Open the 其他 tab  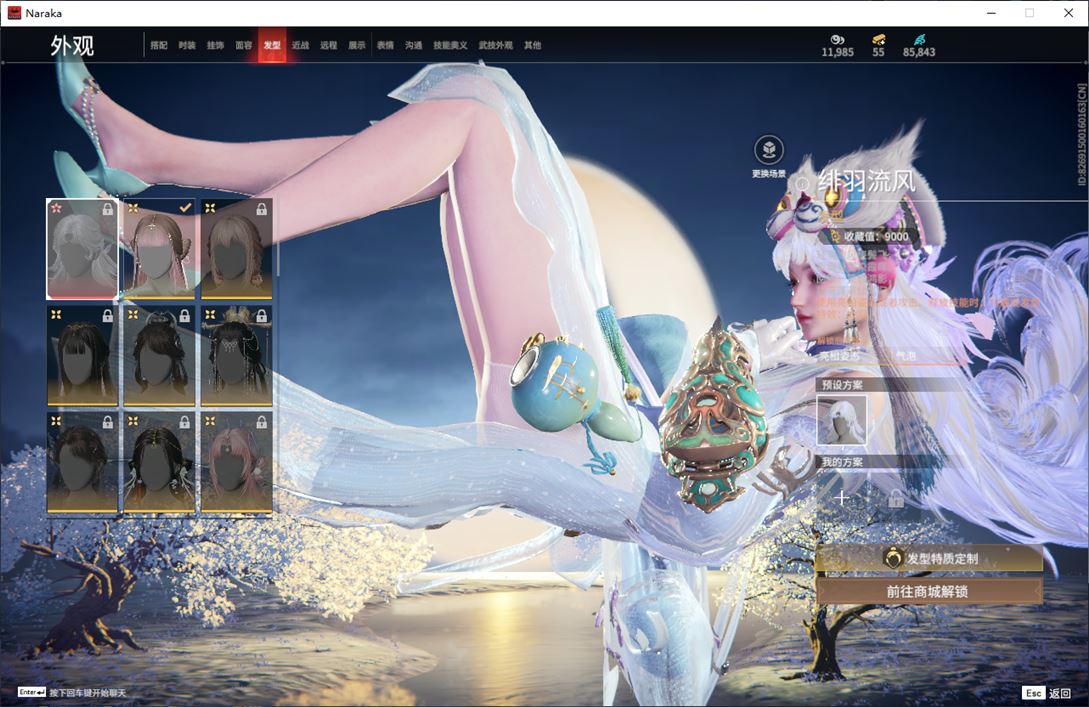click(x=533, y=45)
